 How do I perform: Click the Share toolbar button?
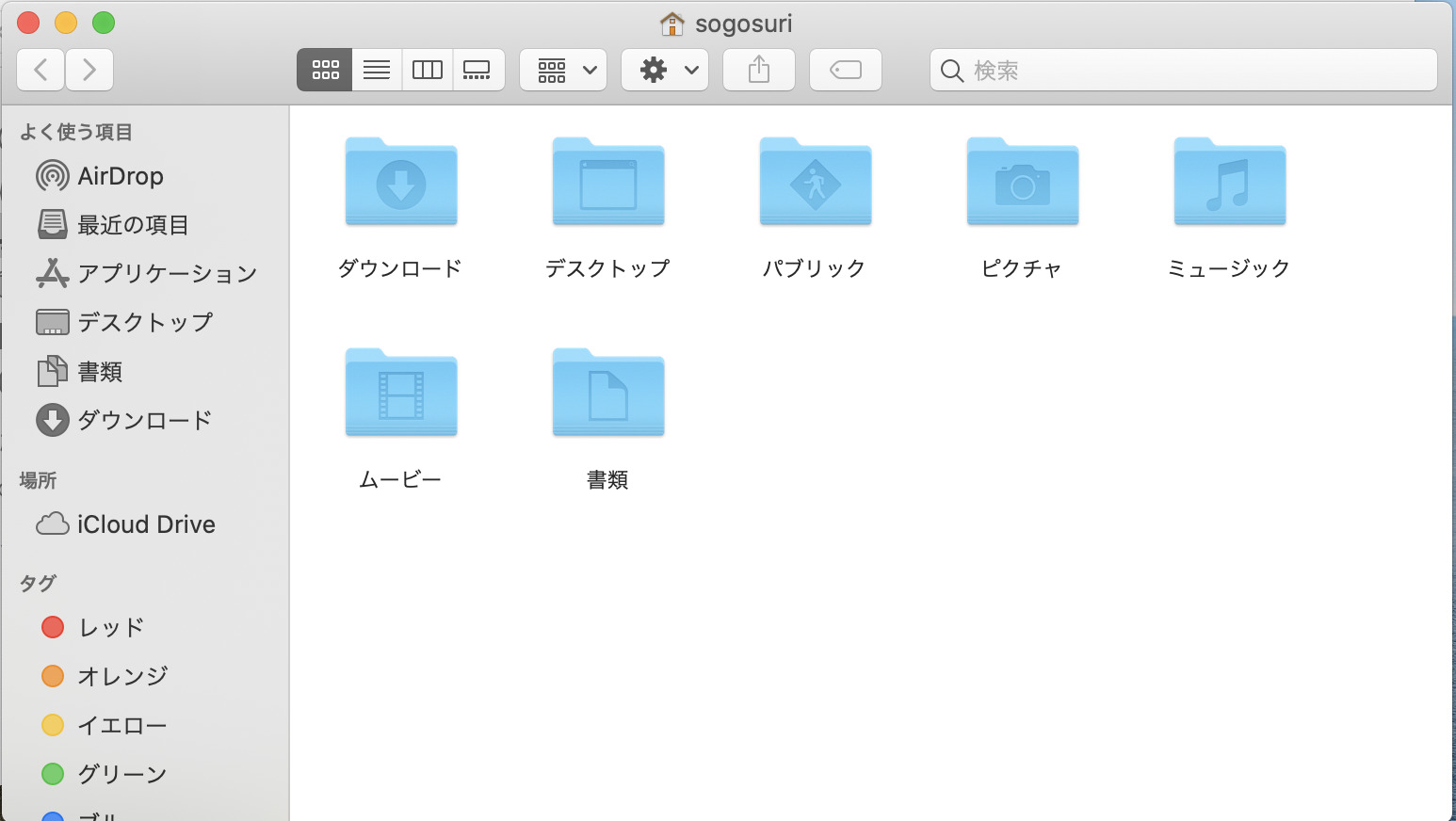click(759, 70)
